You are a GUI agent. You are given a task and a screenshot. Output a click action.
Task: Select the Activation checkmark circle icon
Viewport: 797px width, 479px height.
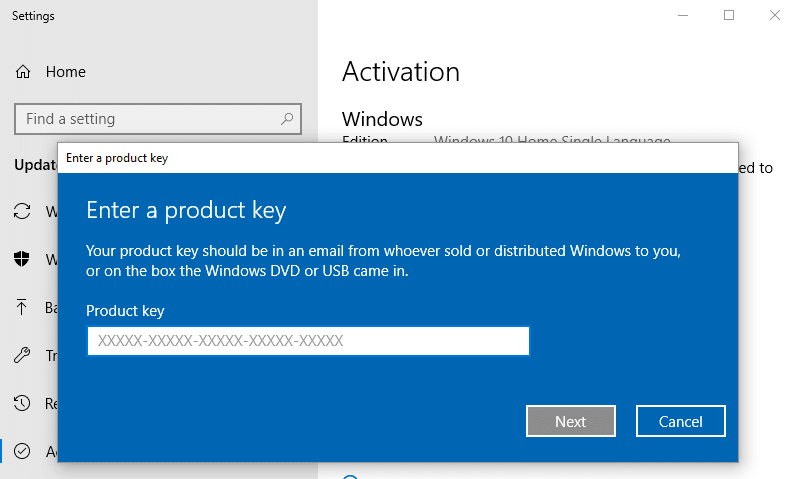click(22, 452)
